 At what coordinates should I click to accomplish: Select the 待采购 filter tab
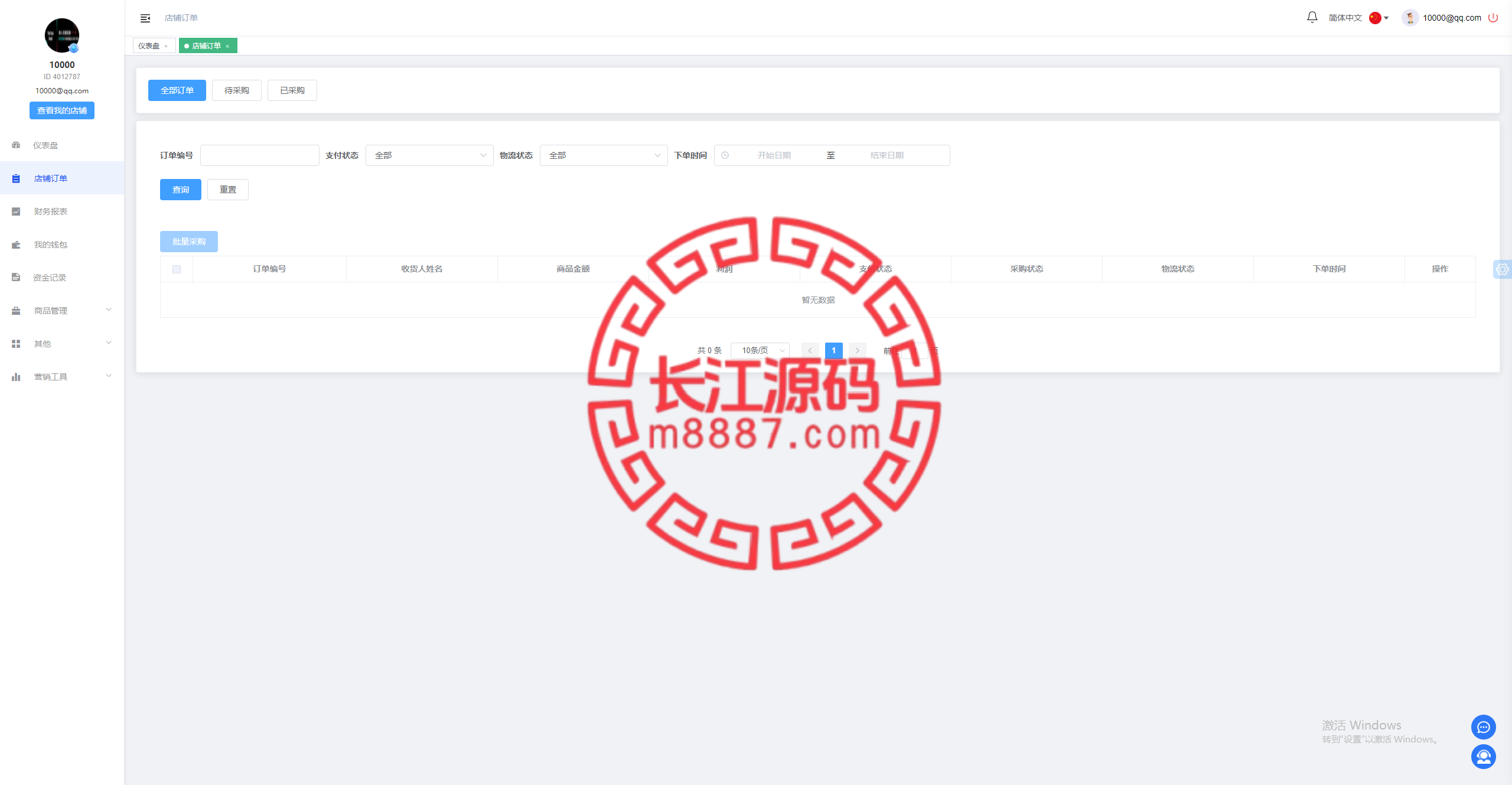237,90
